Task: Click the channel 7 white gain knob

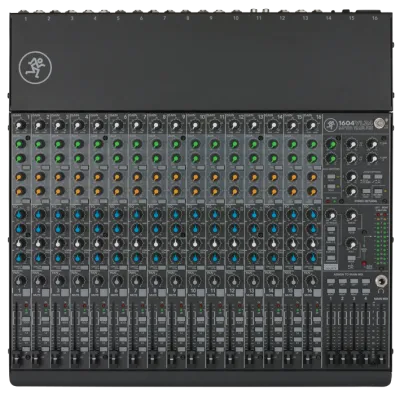Action: pyautogui.click(x=137, y=126)
